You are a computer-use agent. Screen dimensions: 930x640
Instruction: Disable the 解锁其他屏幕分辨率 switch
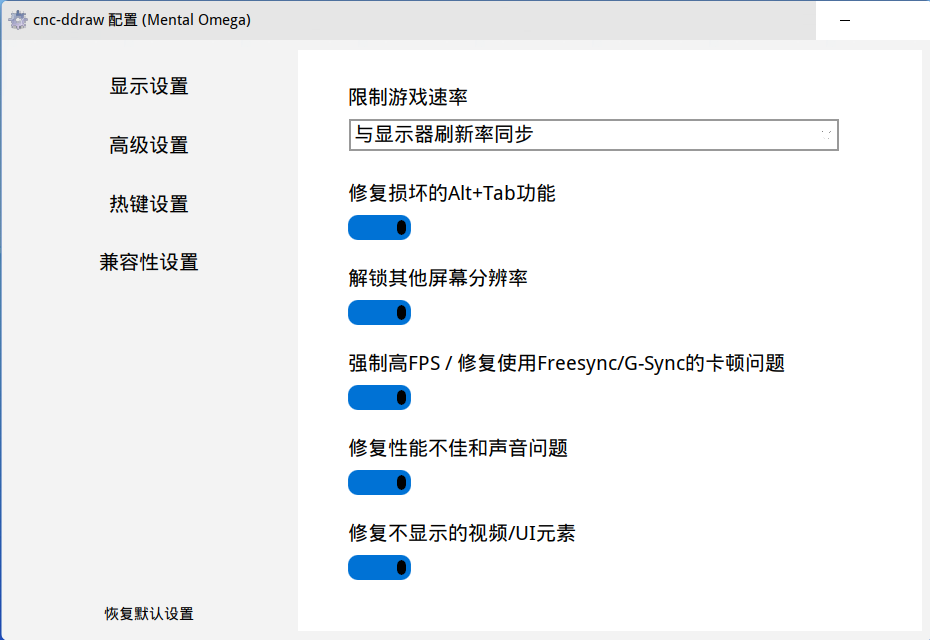coord(380,313)
